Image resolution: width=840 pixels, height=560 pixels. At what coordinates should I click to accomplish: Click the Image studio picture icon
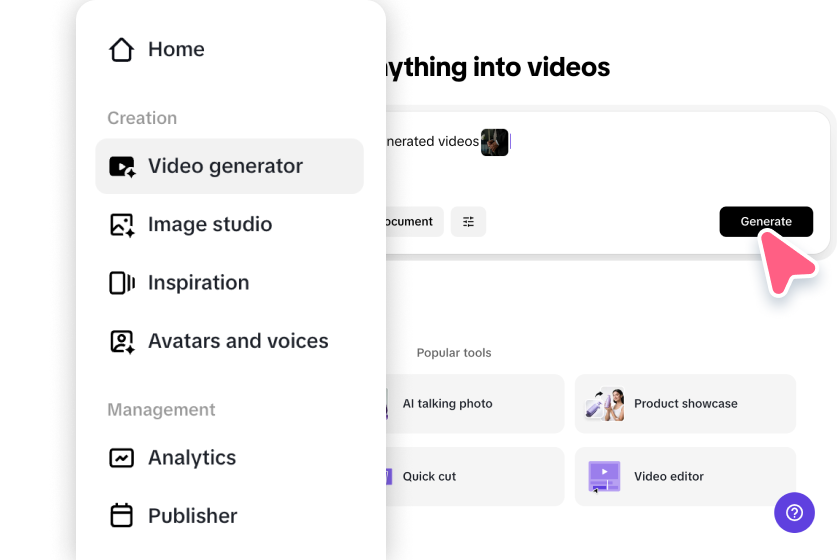point(122,225)
